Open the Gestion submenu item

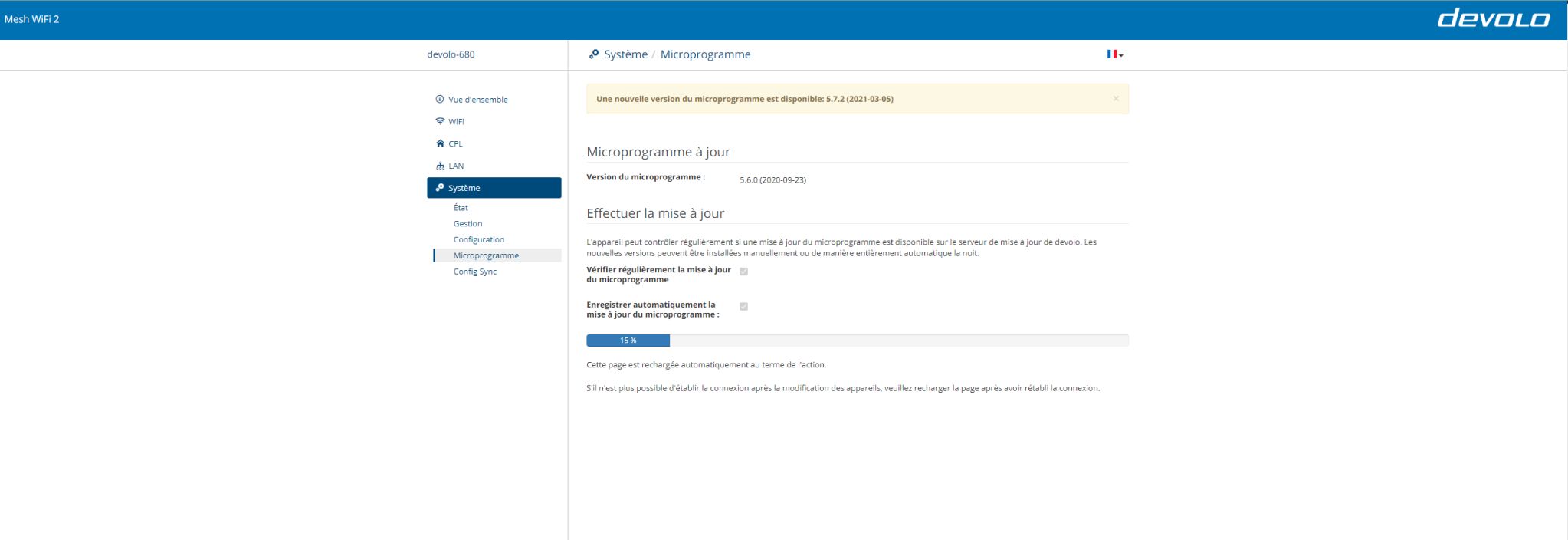click(467, 224)
